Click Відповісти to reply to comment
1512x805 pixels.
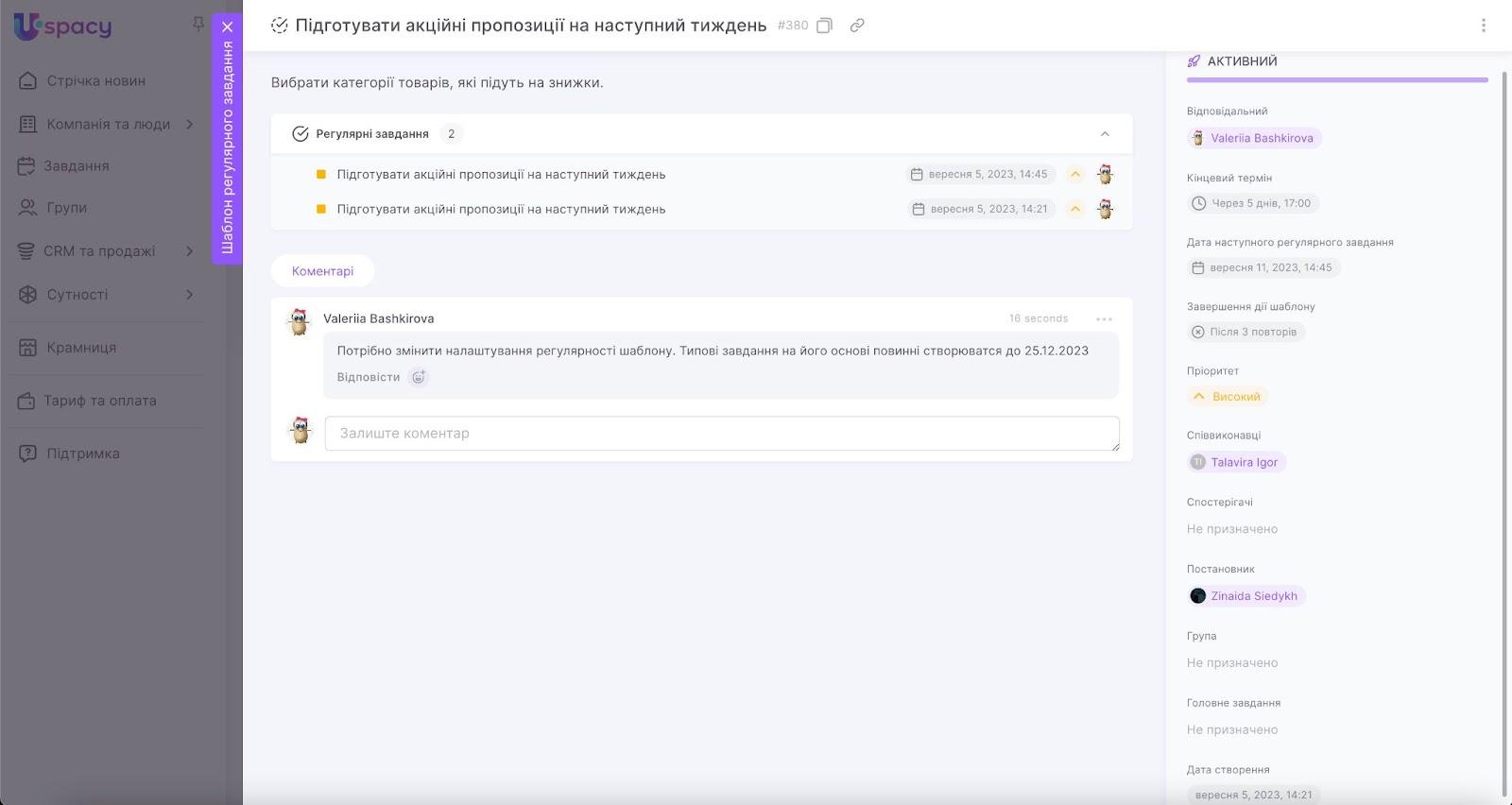tap(369, 377)
